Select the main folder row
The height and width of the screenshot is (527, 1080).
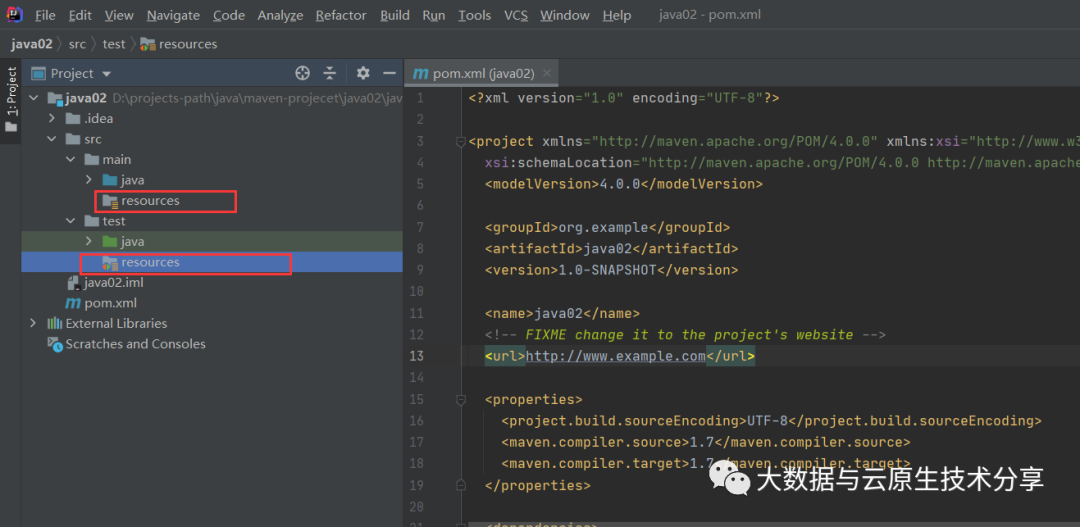pyautogui.click(x=212, y=160)
